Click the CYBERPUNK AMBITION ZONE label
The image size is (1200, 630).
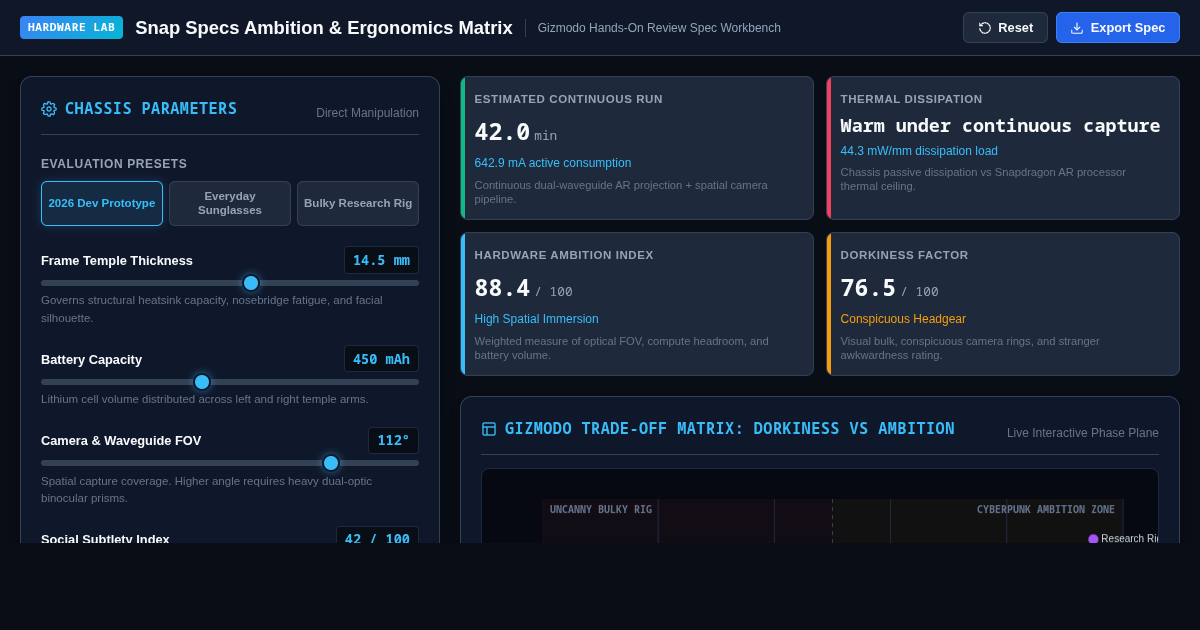(1046, 510)
